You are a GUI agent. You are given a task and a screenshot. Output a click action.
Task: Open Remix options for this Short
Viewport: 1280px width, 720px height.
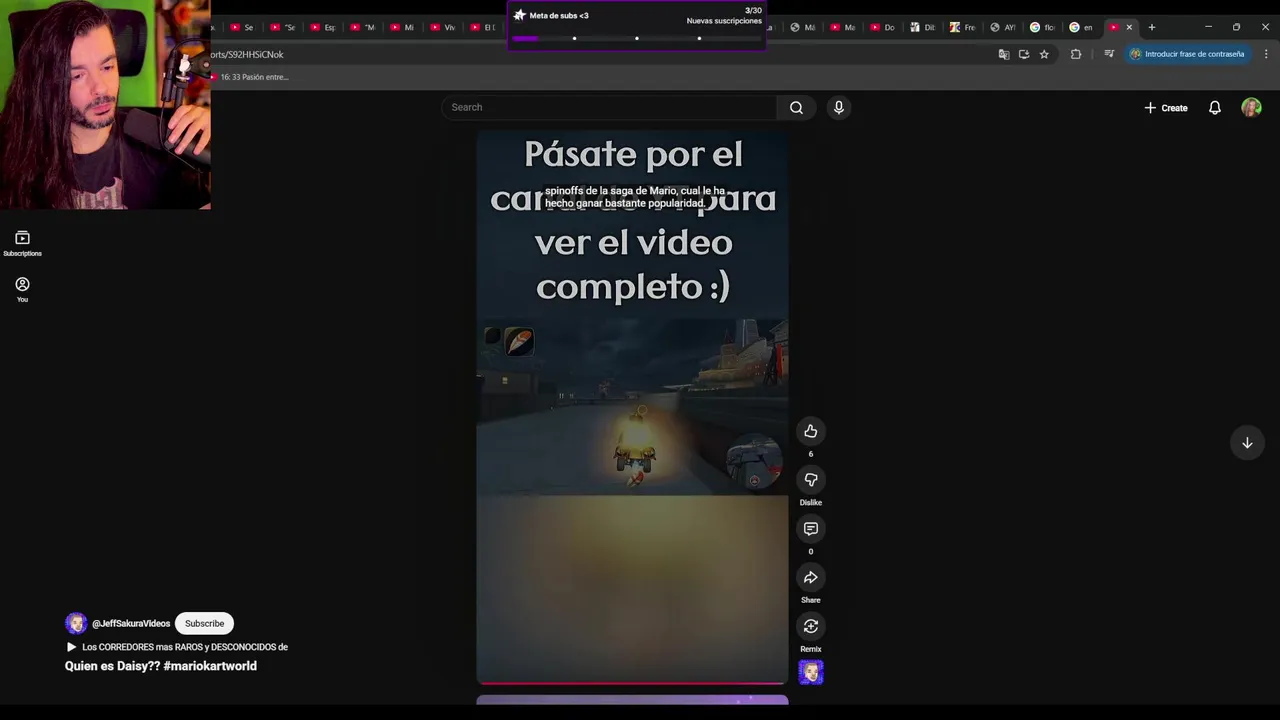pyautogui.click(x=811, y=626)
